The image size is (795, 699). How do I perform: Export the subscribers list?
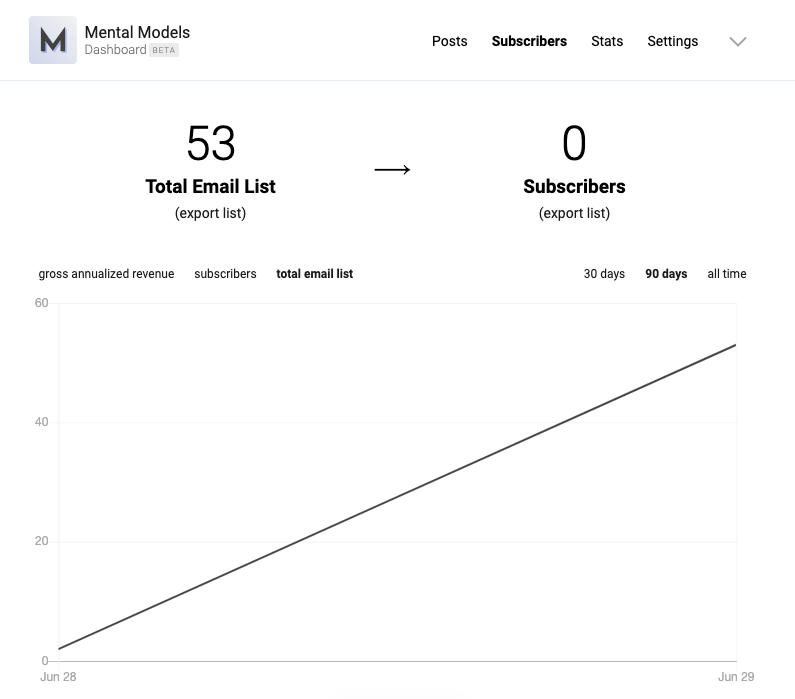click(x=574, y=213)
